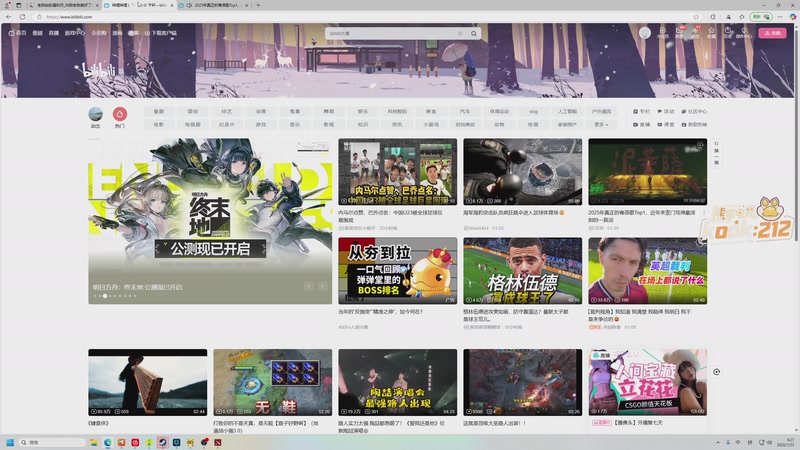Open the 科技数码 category chip
The height and width of the screenshot is (450, 800).
tap(397, 111)
